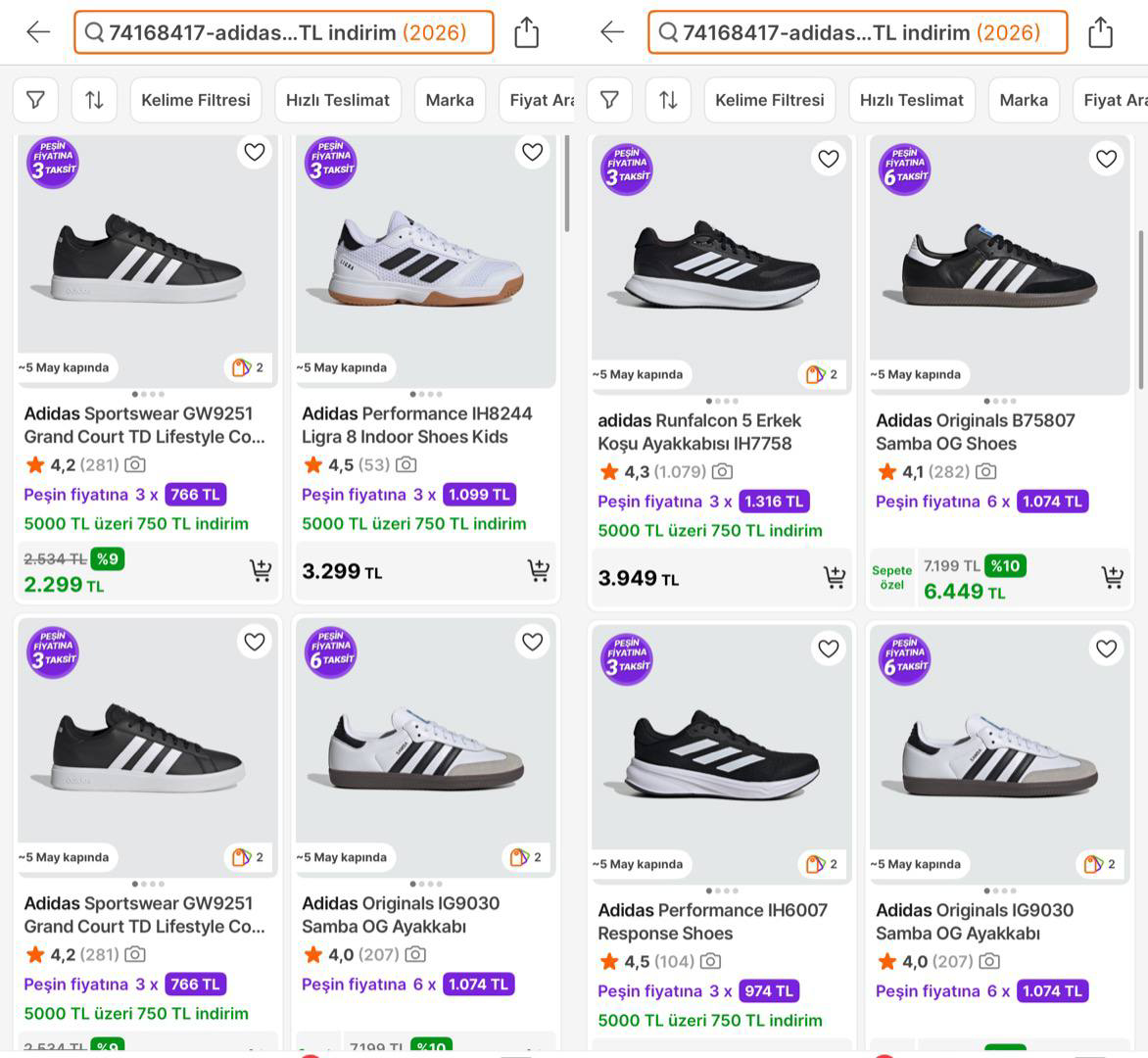Screen dimensions: 1148x1058
Task: Tap the share icon in the right screen
Action: point(1100,32)
